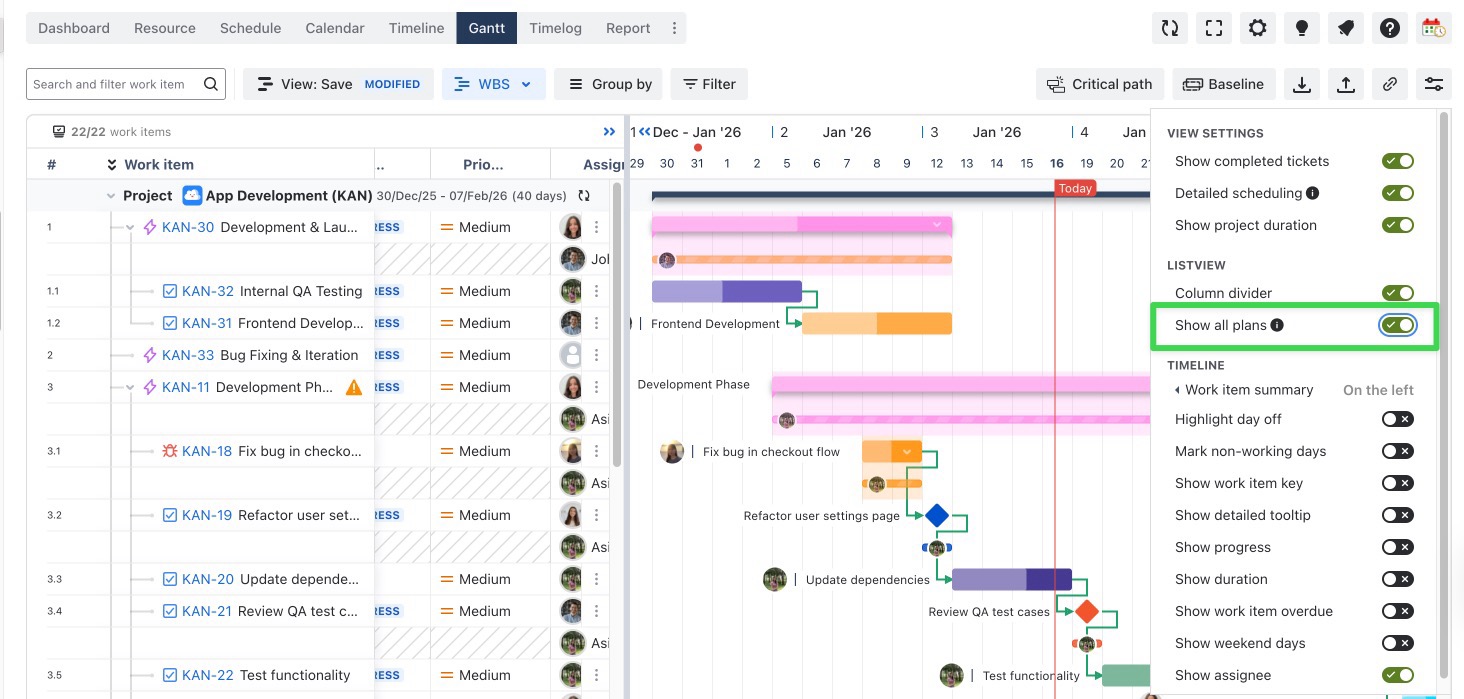Open the WBS dropdown
Image resolution: width=1464 pixels, height=699 pixels.
pyautogui.click(x=493, y=84)
